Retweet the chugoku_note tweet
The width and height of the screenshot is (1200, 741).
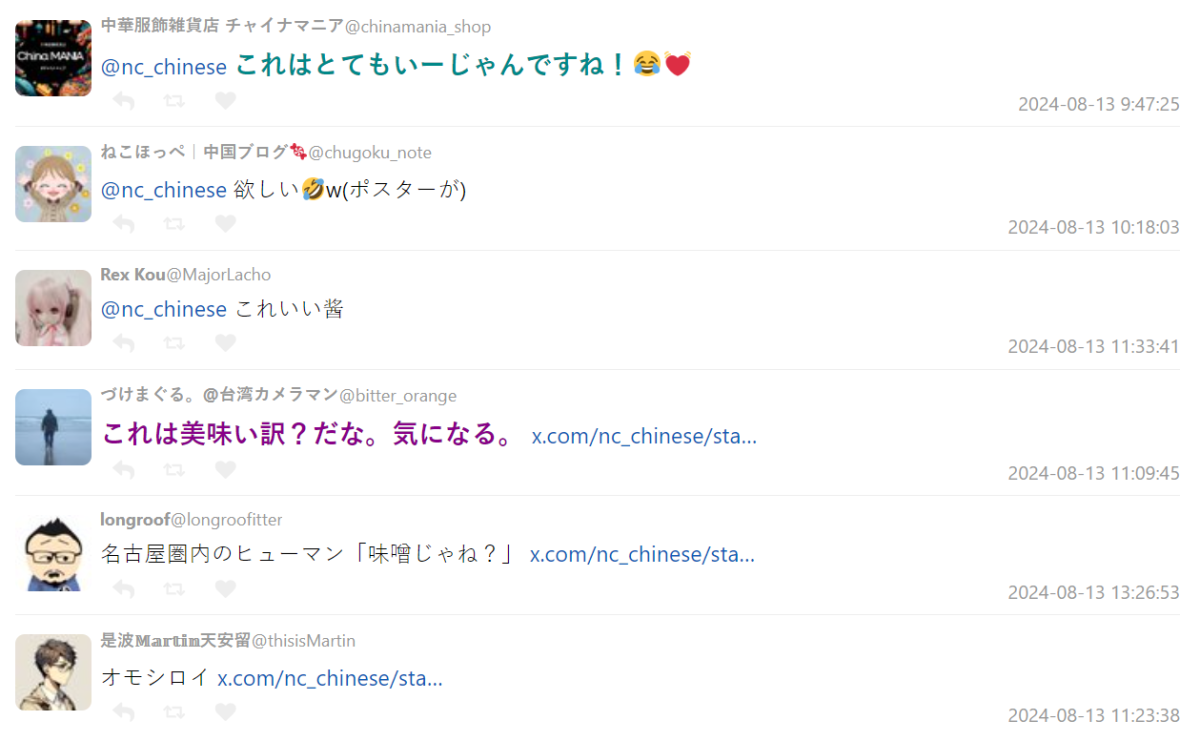[x=174, y=224]
